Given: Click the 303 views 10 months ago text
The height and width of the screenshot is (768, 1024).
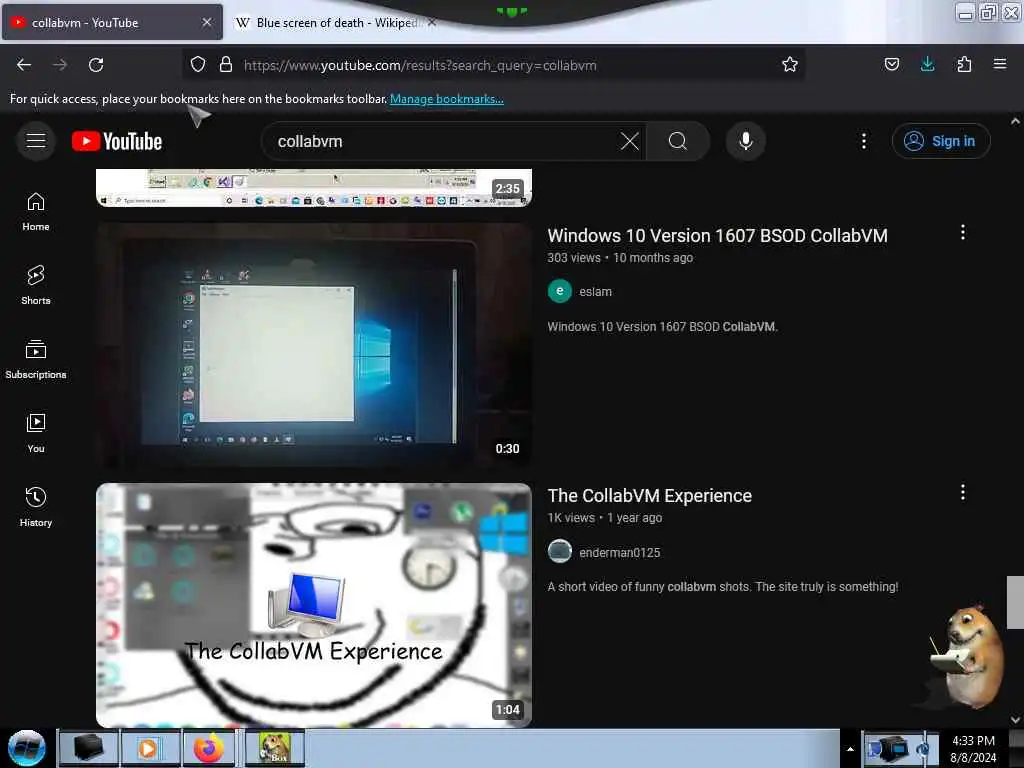Looking at the screenshot, I should click(x=620, y=258).
